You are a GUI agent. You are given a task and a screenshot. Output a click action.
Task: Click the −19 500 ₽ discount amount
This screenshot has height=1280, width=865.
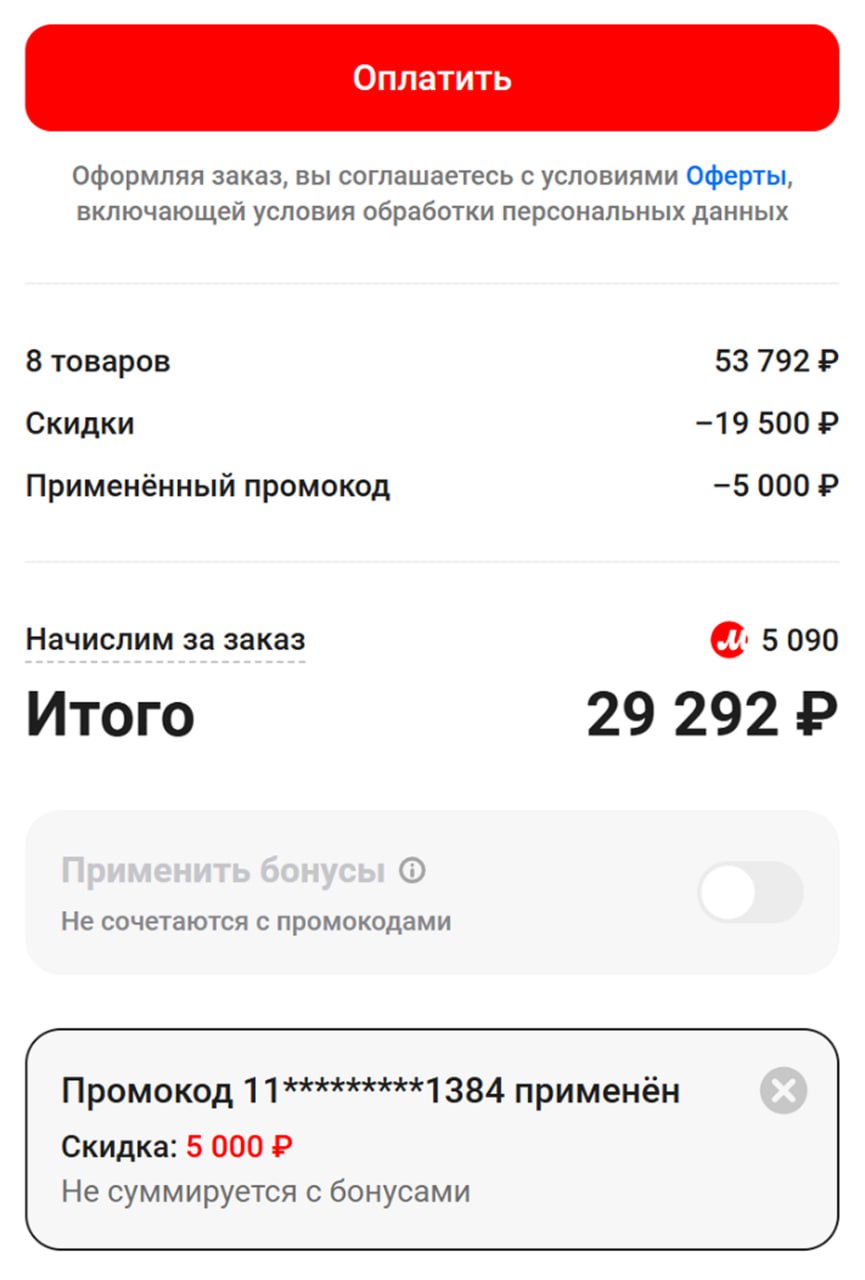(767, 424)
